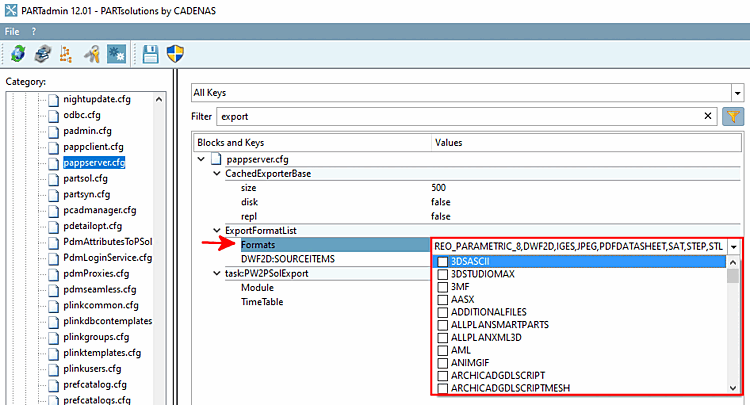Open the File menu

click(x=12, y=32)
